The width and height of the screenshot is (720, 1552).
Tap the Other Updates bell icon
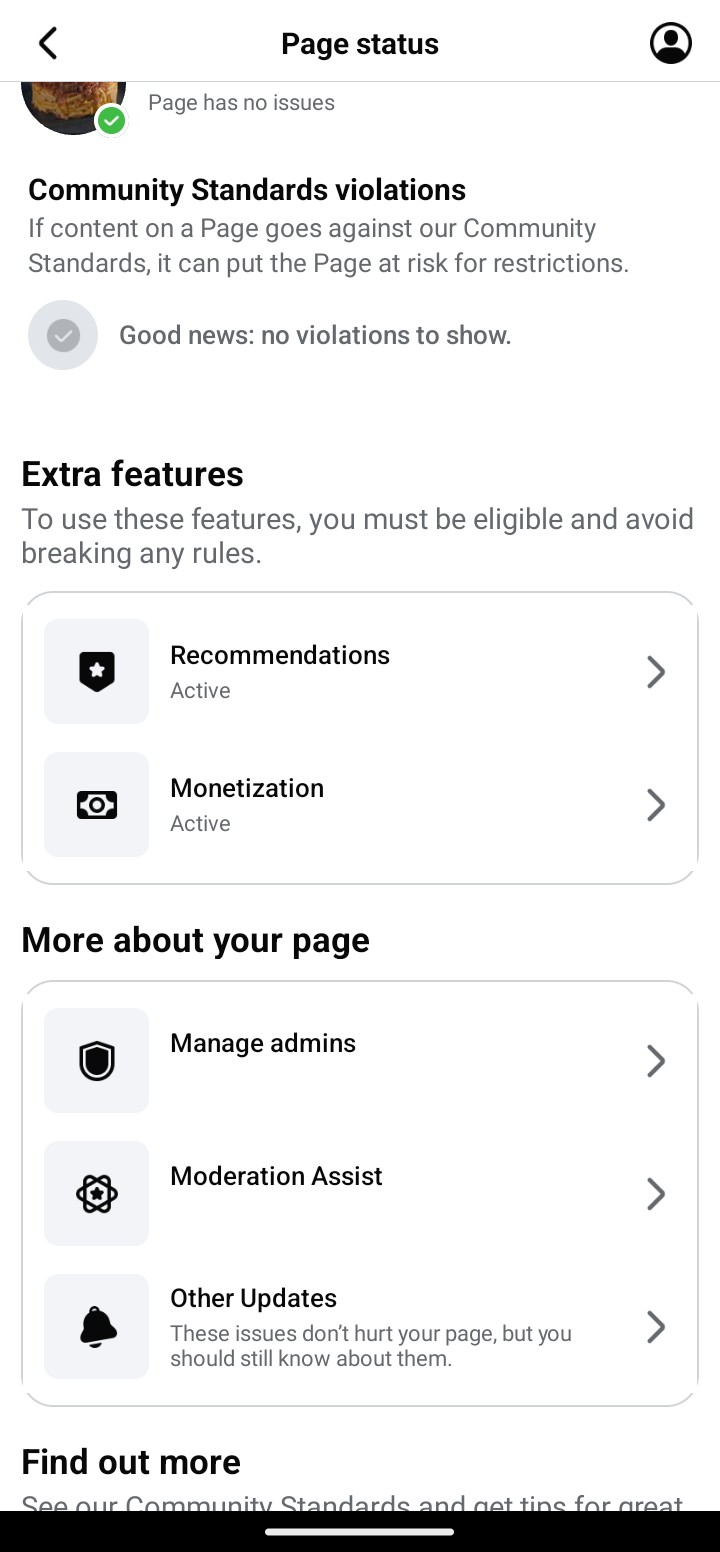[x=97, y=1327]
